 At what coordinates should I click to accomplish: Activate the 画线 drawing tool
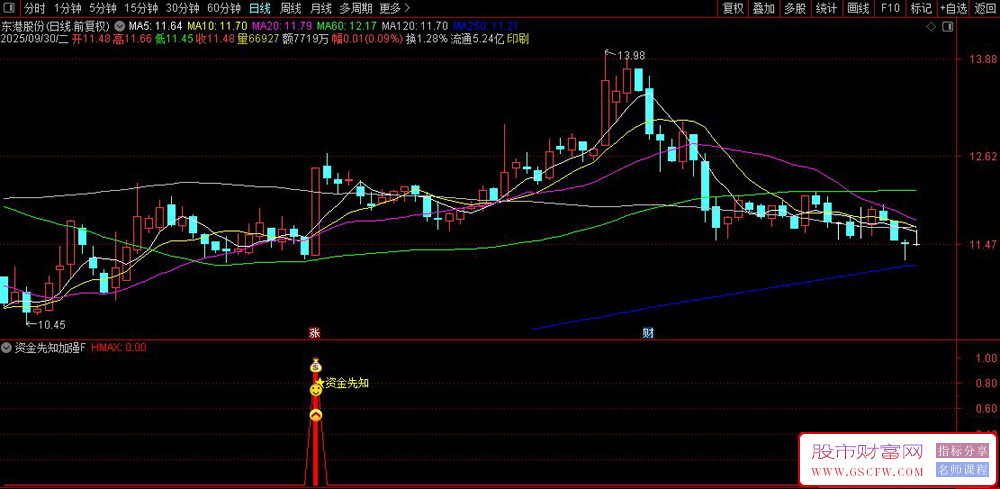point(858,8)
